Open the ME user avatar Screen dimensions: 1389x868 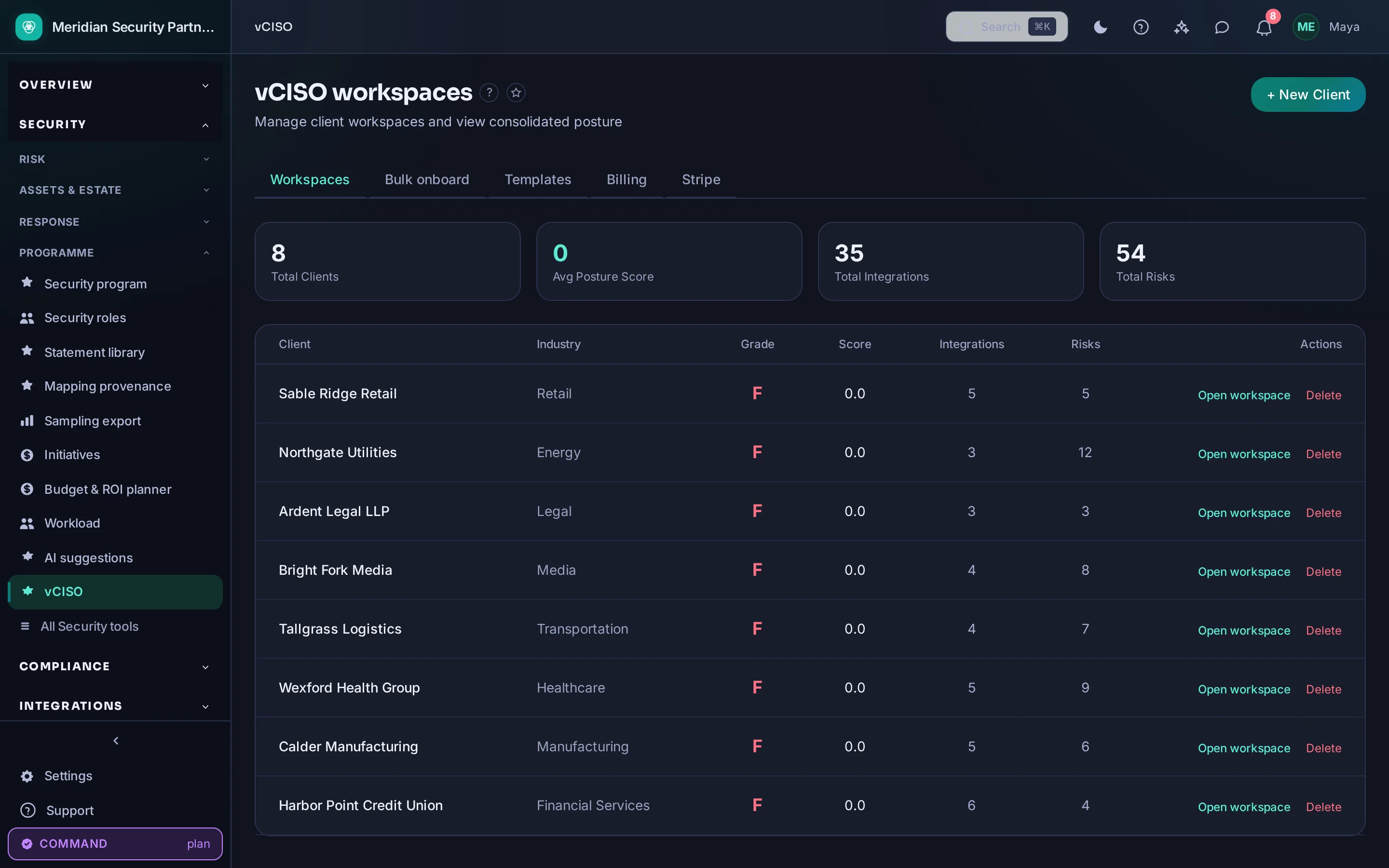[1306, 27]
